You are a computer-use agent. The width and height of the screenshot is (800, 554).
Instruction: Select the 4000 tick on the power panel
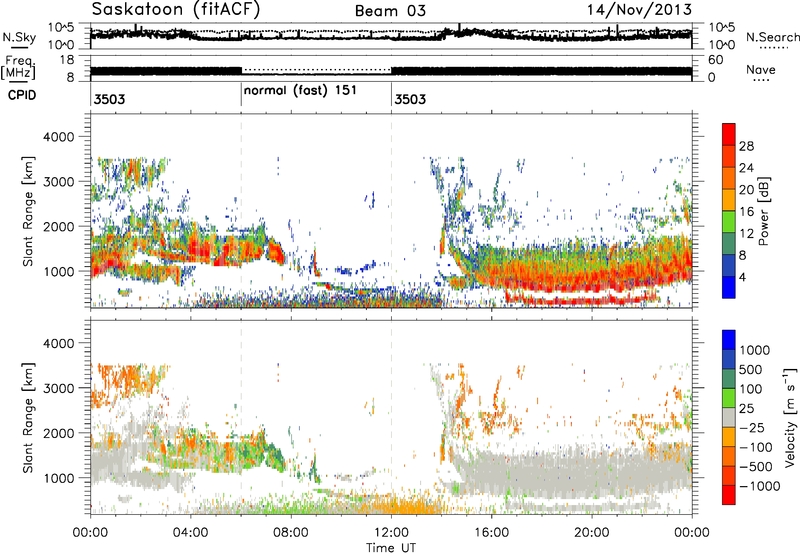point(59,137)
